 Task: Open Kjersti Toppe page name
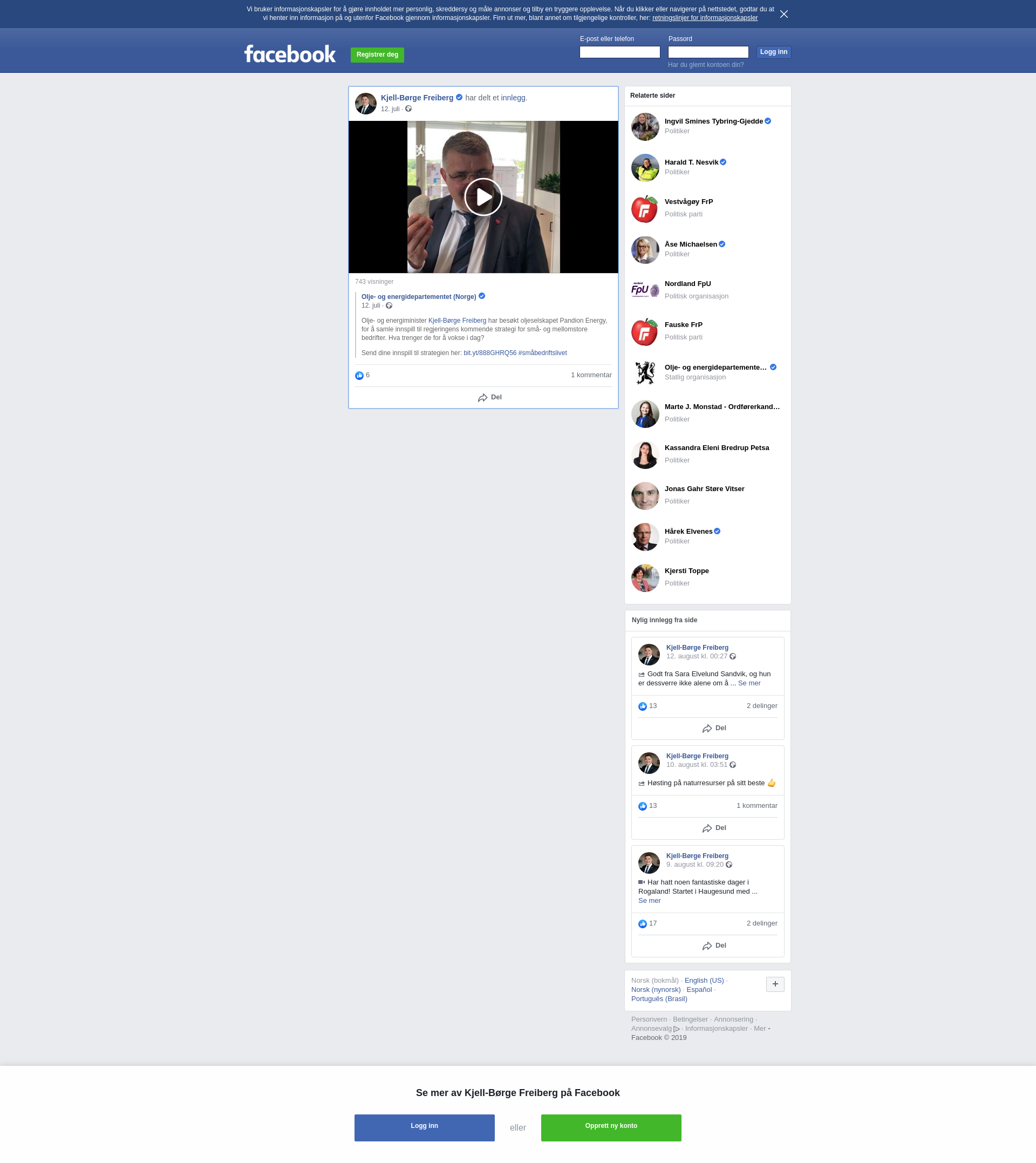686,571
